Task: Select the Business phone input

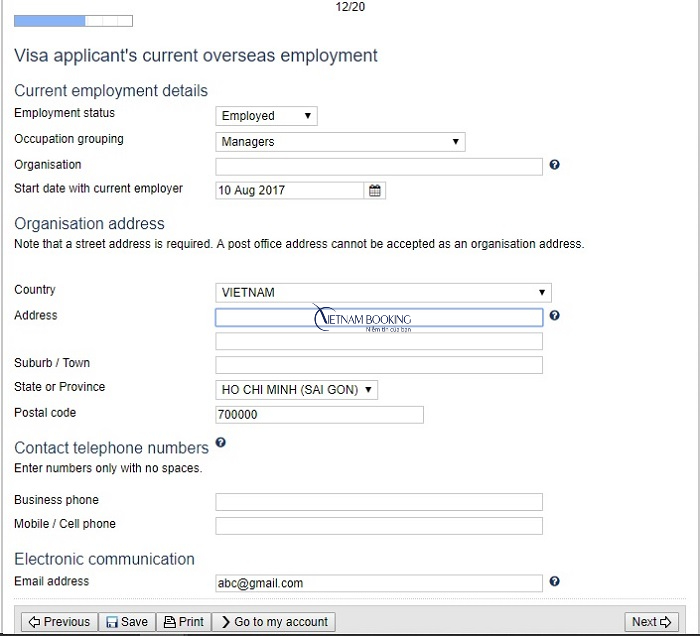Action: point(379,502)
